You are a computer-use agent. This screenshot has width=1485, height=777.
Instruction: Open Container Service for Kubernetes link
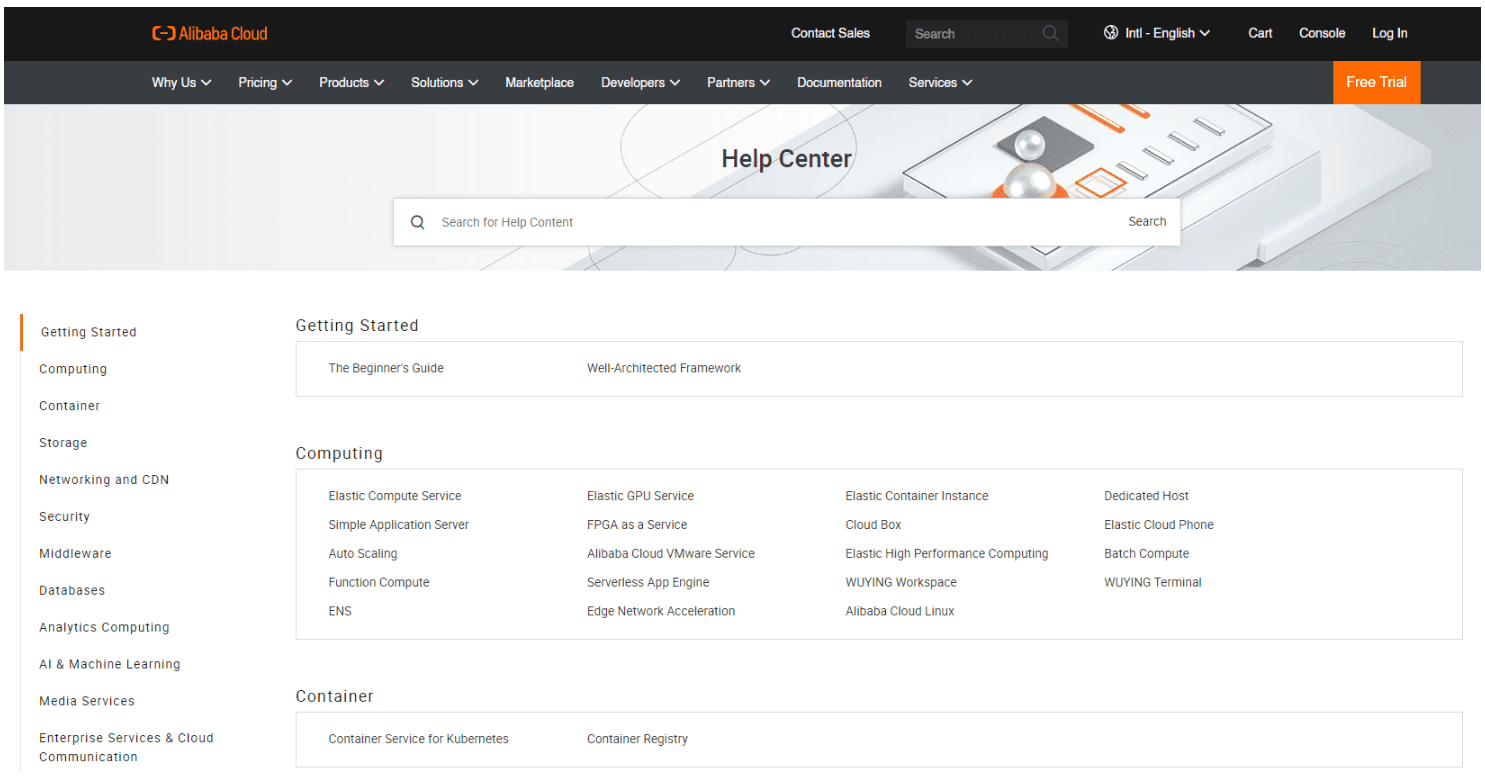click(x=418, y=740)
